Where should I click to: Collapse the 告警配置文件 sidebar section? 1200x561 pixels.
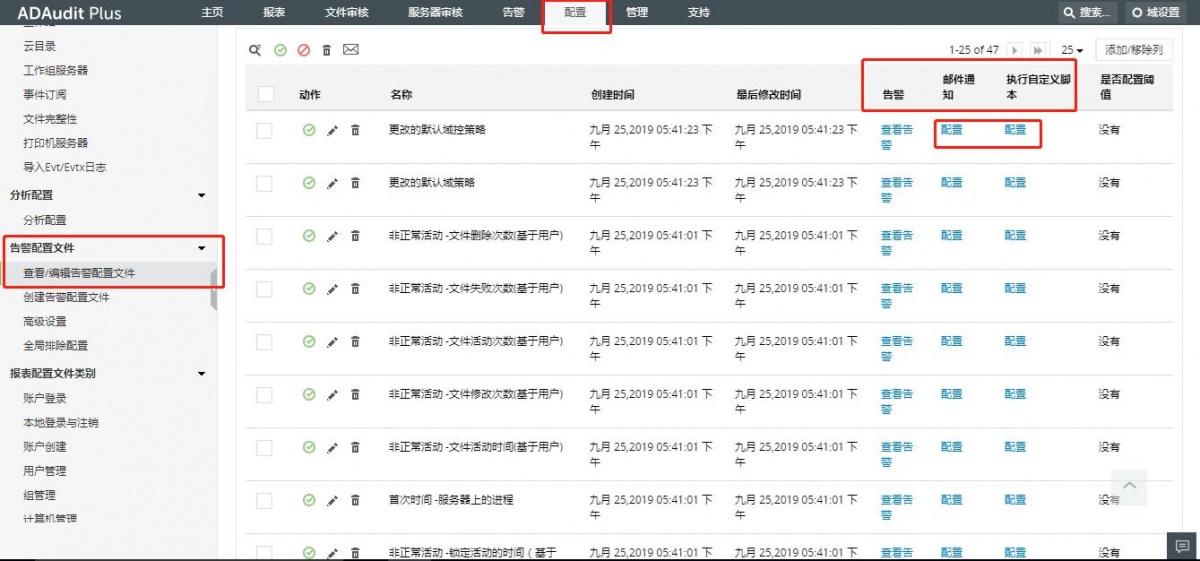tap(201, 248)
